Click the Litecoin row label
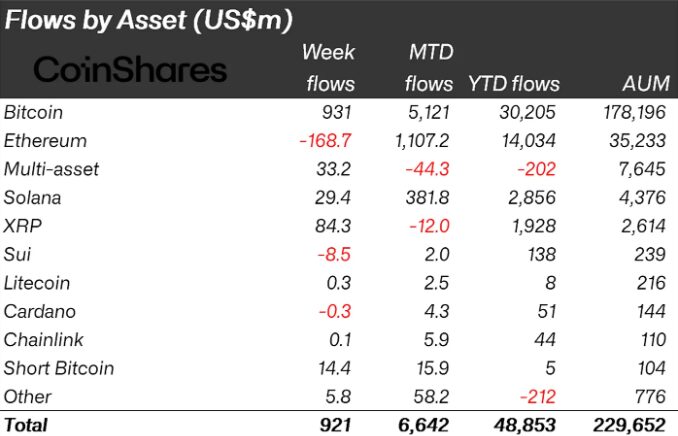678x436 pixels. tap(37, 283)
